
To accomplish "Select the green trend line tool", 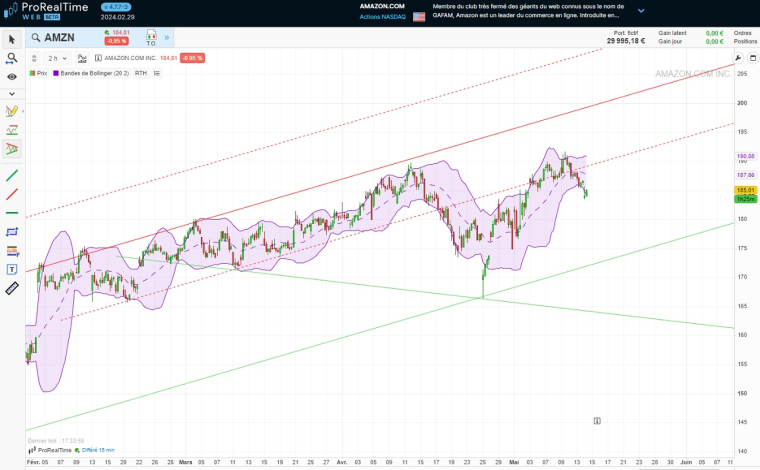I will [x=12, y=175].
